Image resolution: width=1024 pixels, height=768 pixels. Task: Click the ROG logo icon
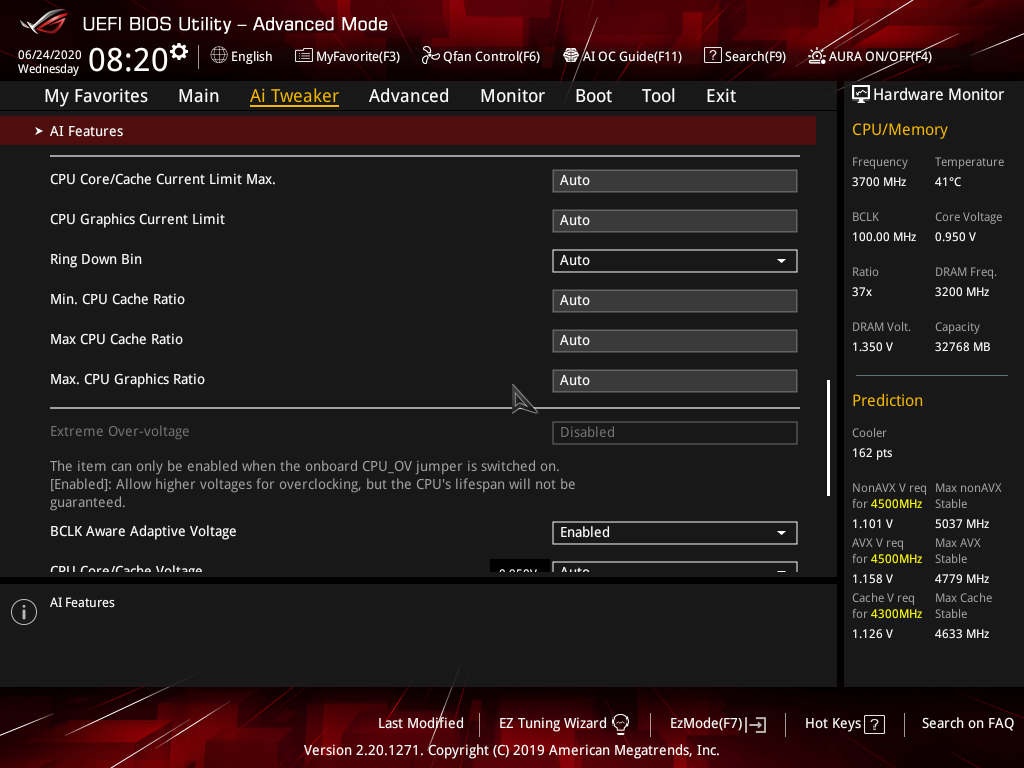(44, 23)
